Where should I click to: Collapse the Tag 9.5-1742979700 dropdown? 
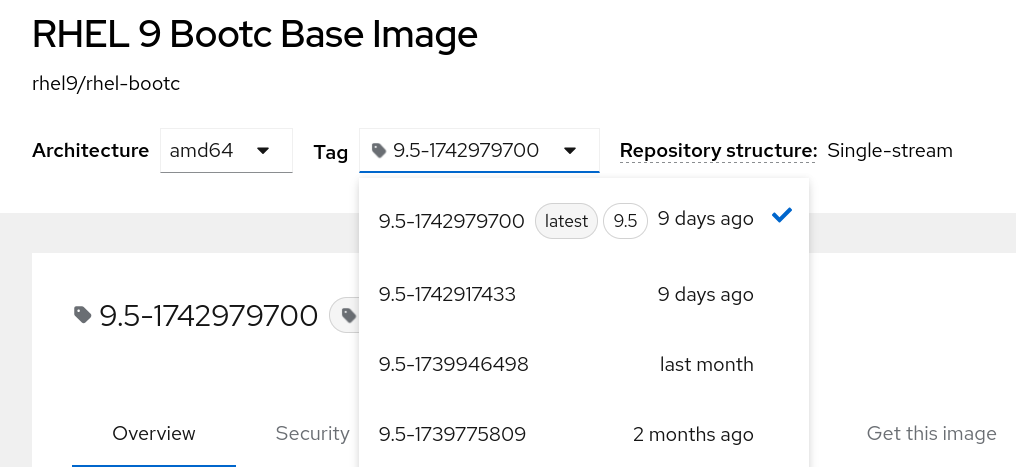click(479, 150)
